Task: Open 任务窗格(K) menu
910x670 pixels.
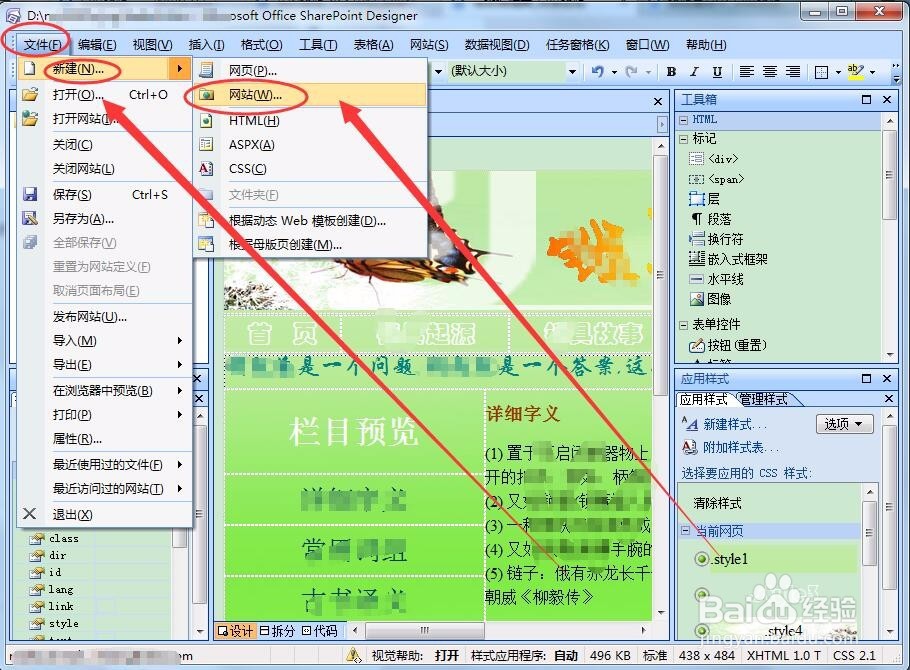Action: [577, 45]
